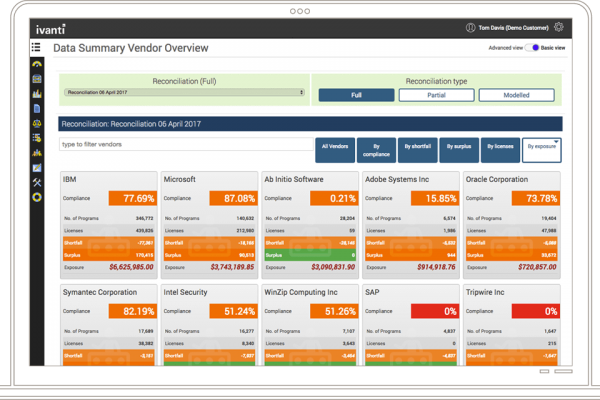Open the edit note sidebar icon

(x=37, y=168)
